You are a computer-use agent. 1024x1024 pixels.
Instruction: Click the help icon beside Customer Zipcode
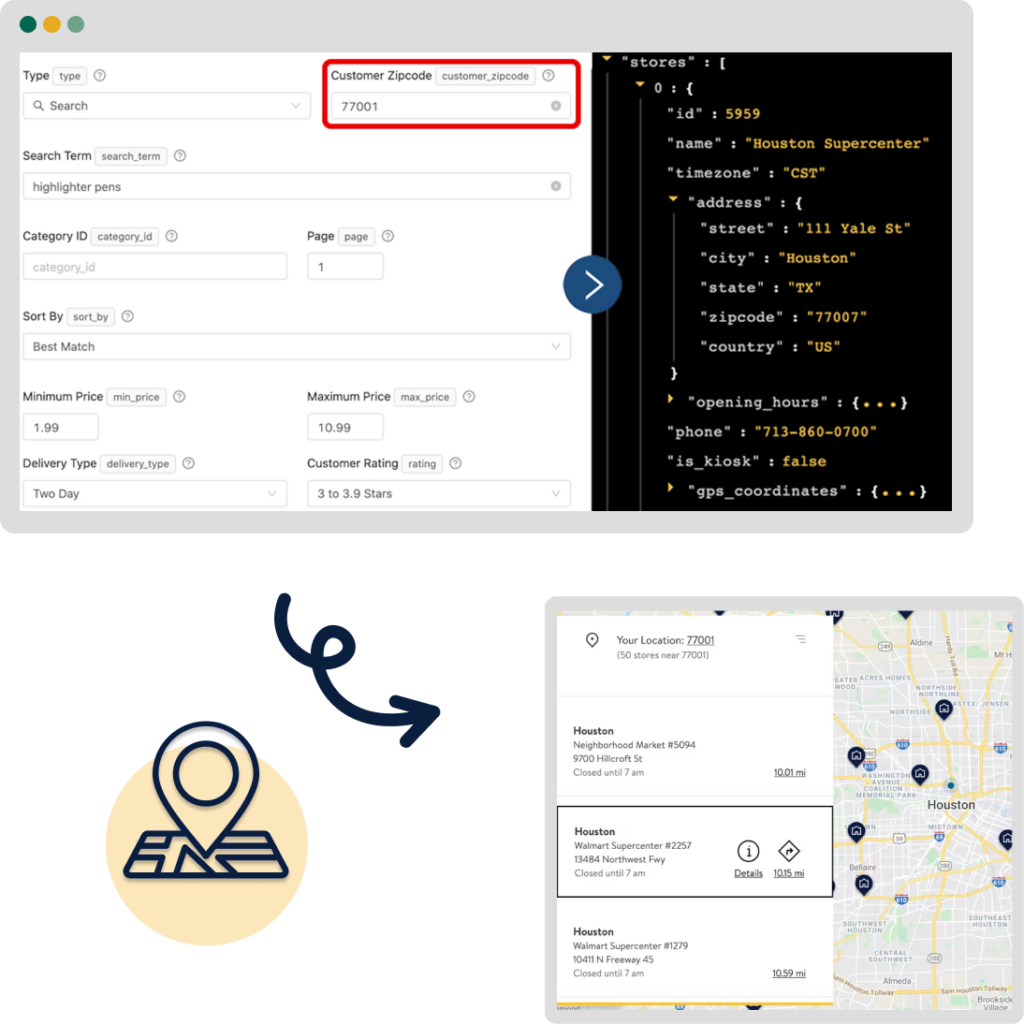tap(549, 75)
